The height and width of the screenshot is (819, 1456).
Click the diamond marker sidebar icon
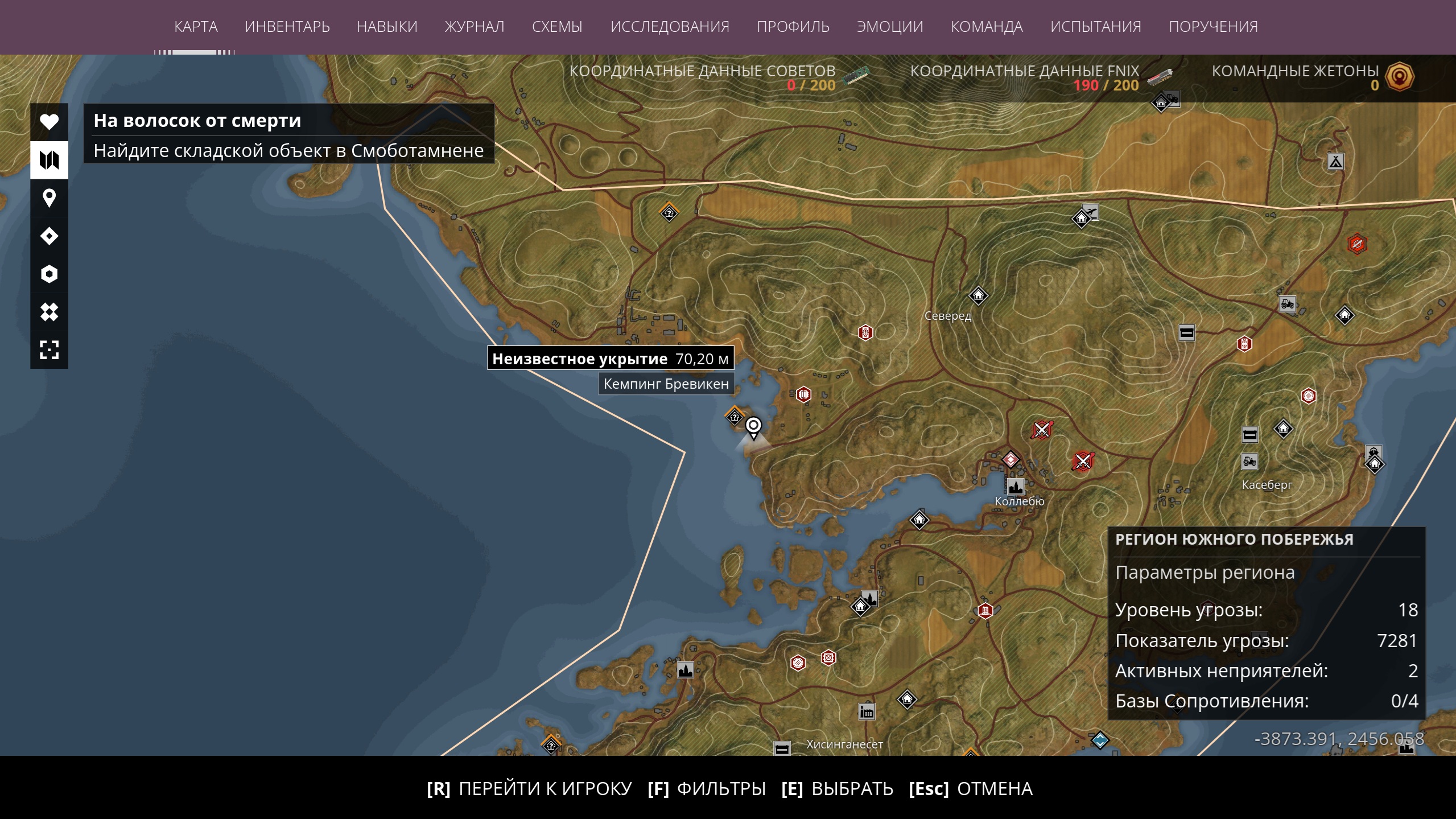49,236
